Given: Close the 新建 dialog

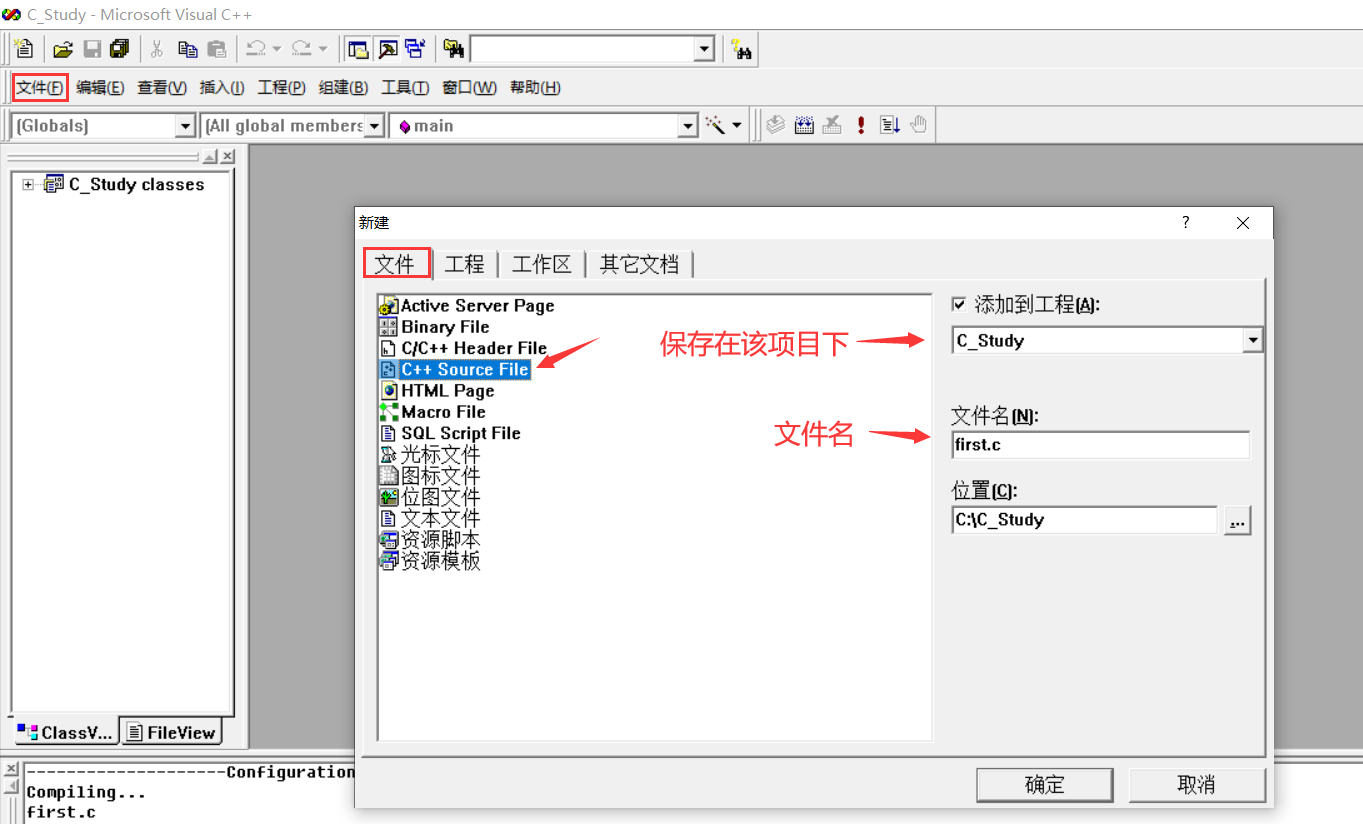Looking at the screenshot, I should point(1243,223).
